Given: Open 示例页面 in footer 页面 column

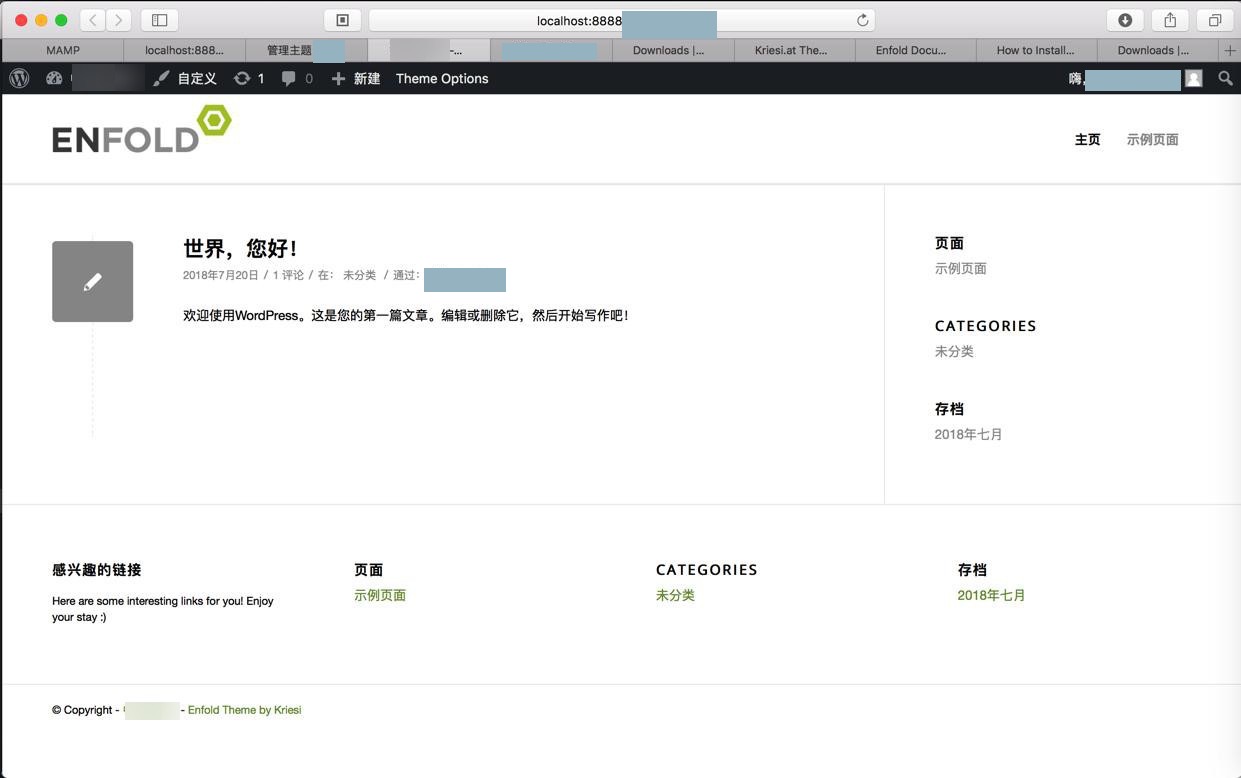Looking at the screenshot, I should pyautogui.click(x=379, y=595).
